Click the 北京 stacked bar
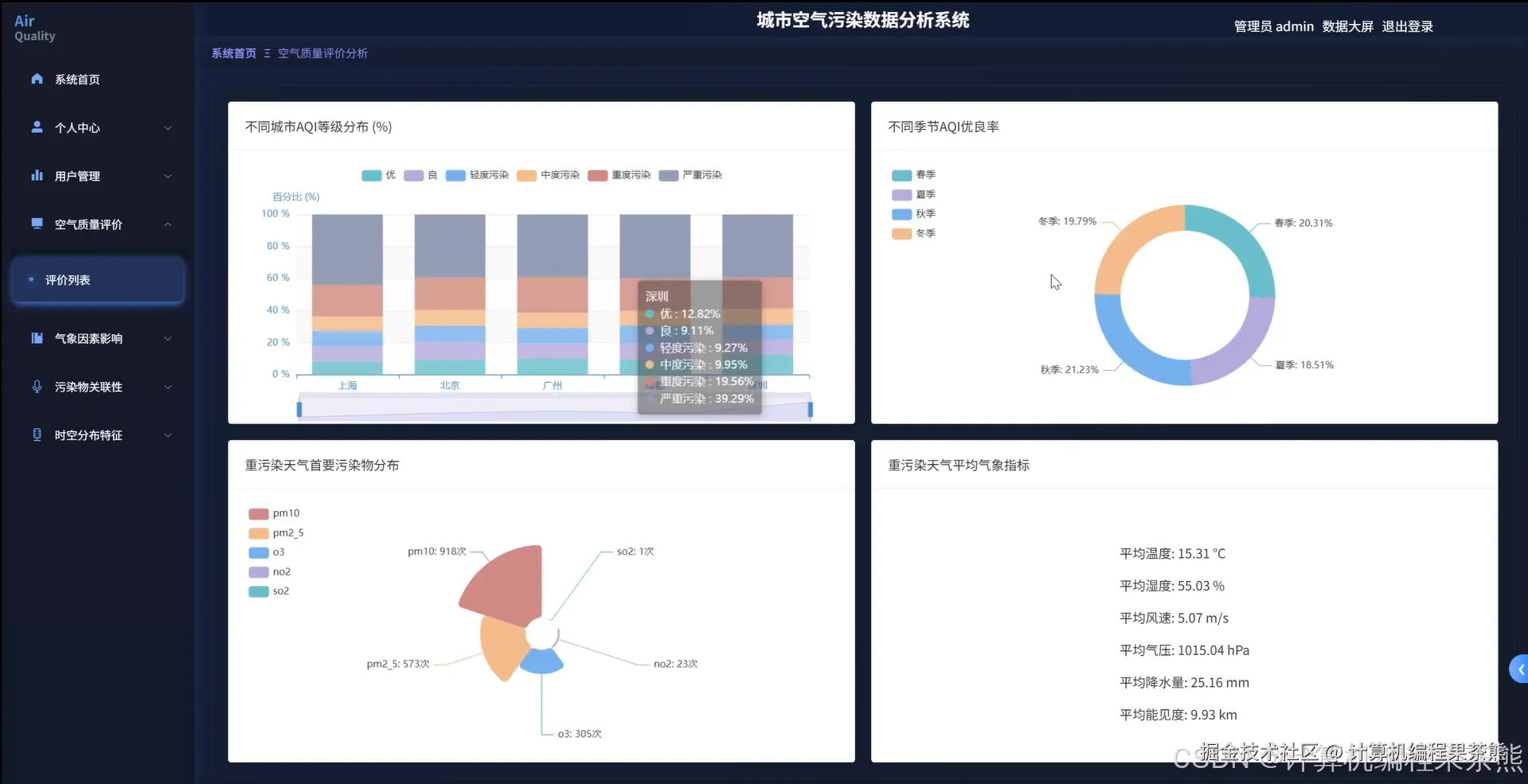 (x=450, y=294)
